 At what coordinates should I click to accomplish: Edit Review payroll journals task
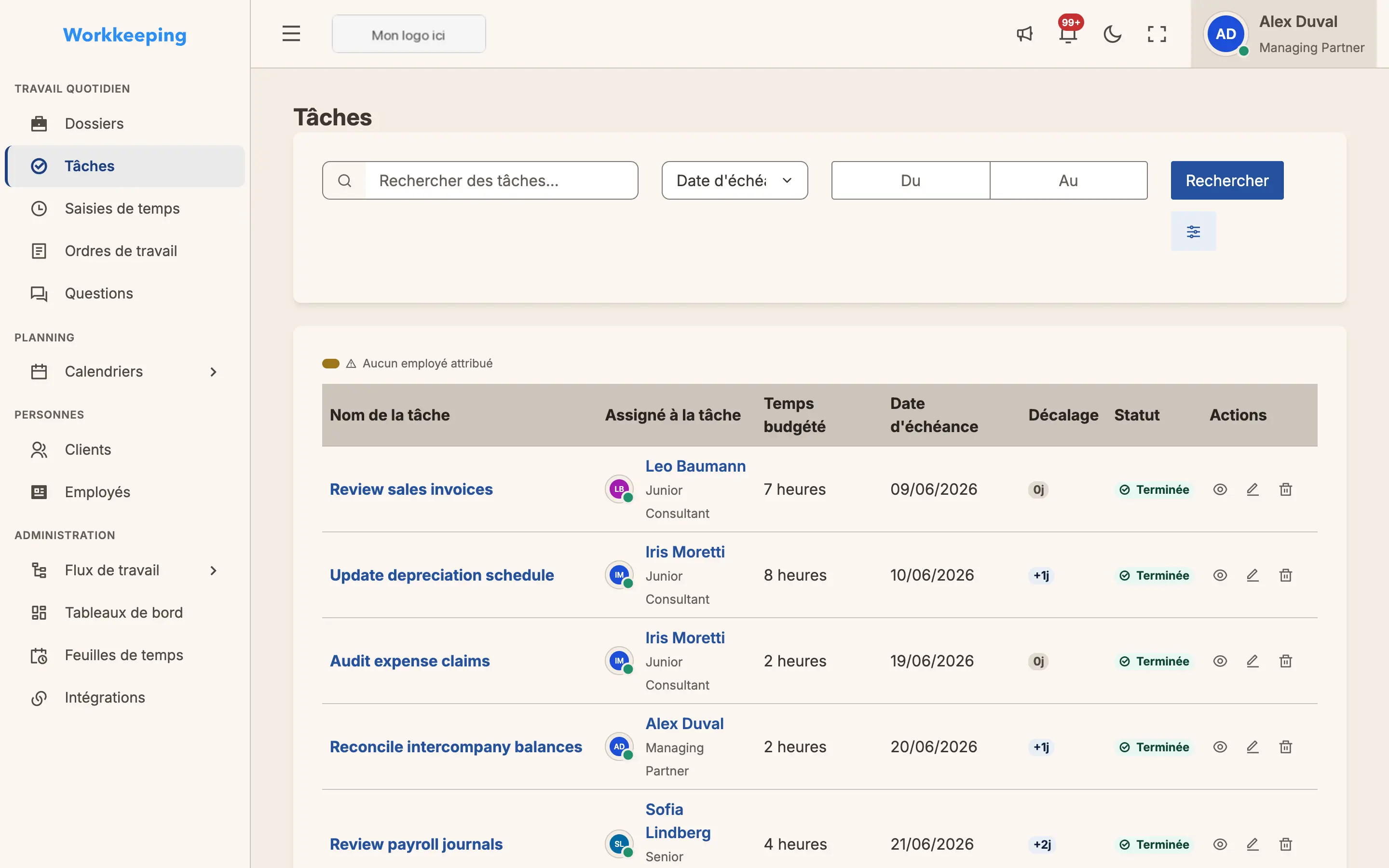point(1253,844)
